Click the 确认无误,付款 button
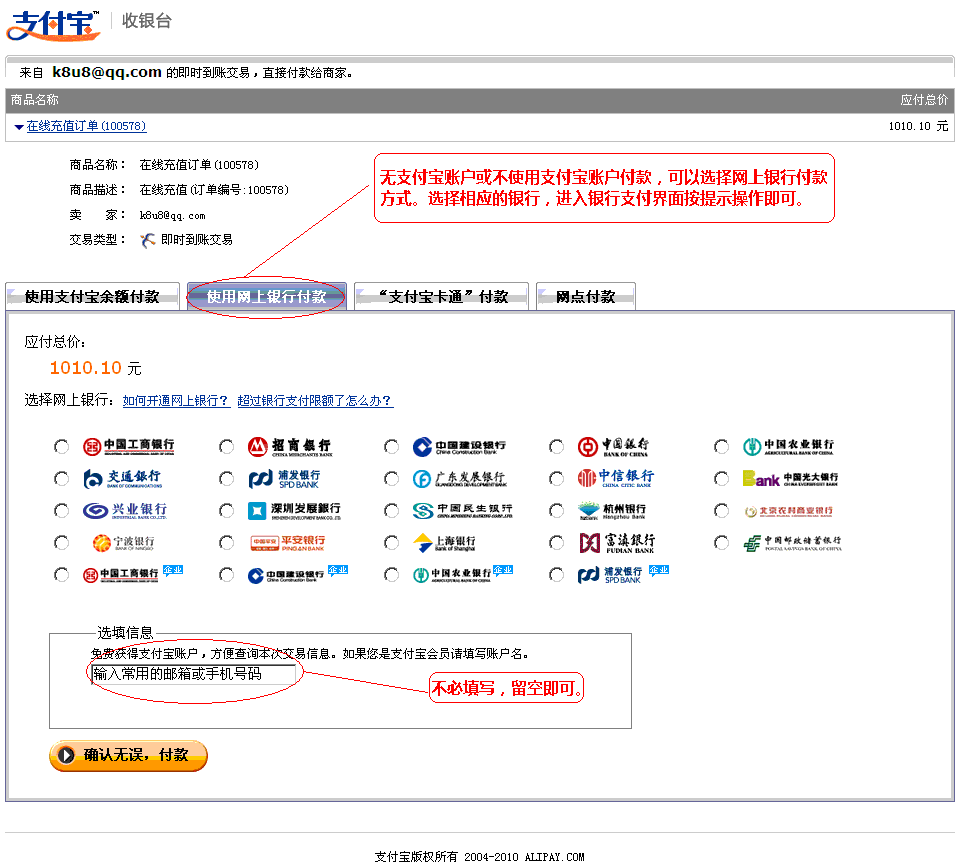The height and width of the screenshot is (865, 976). 128,755
